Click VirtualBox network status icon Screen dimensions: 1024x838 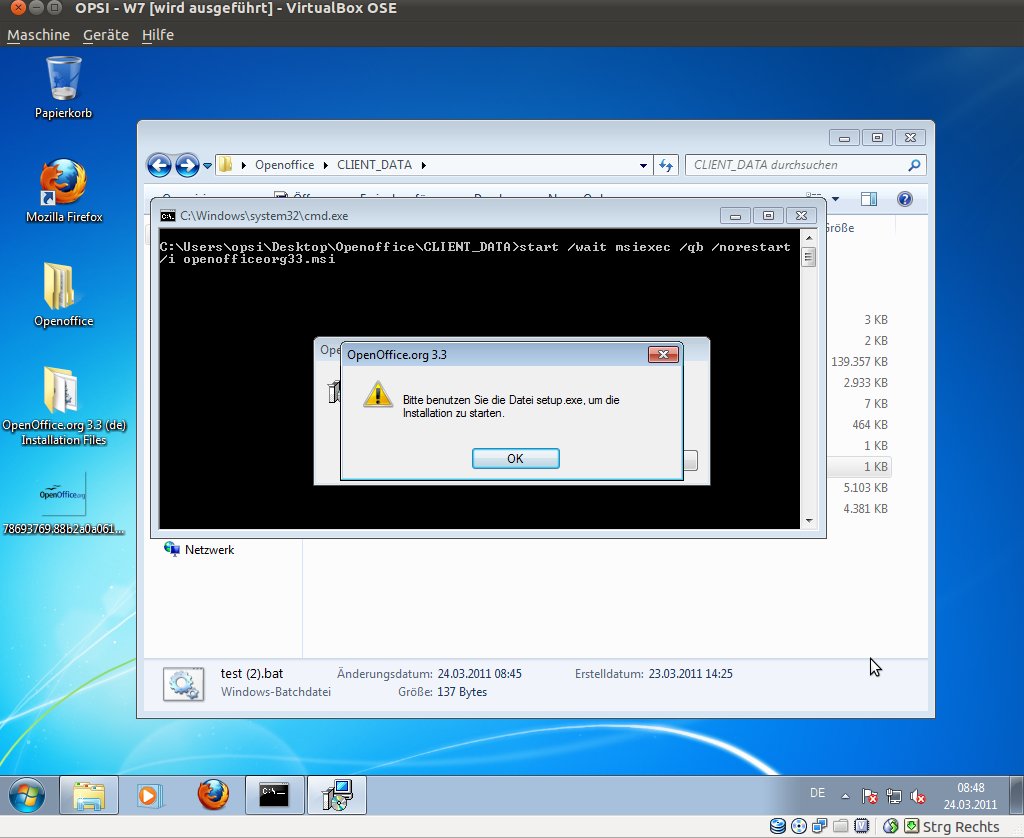click(x=820, y=826)
